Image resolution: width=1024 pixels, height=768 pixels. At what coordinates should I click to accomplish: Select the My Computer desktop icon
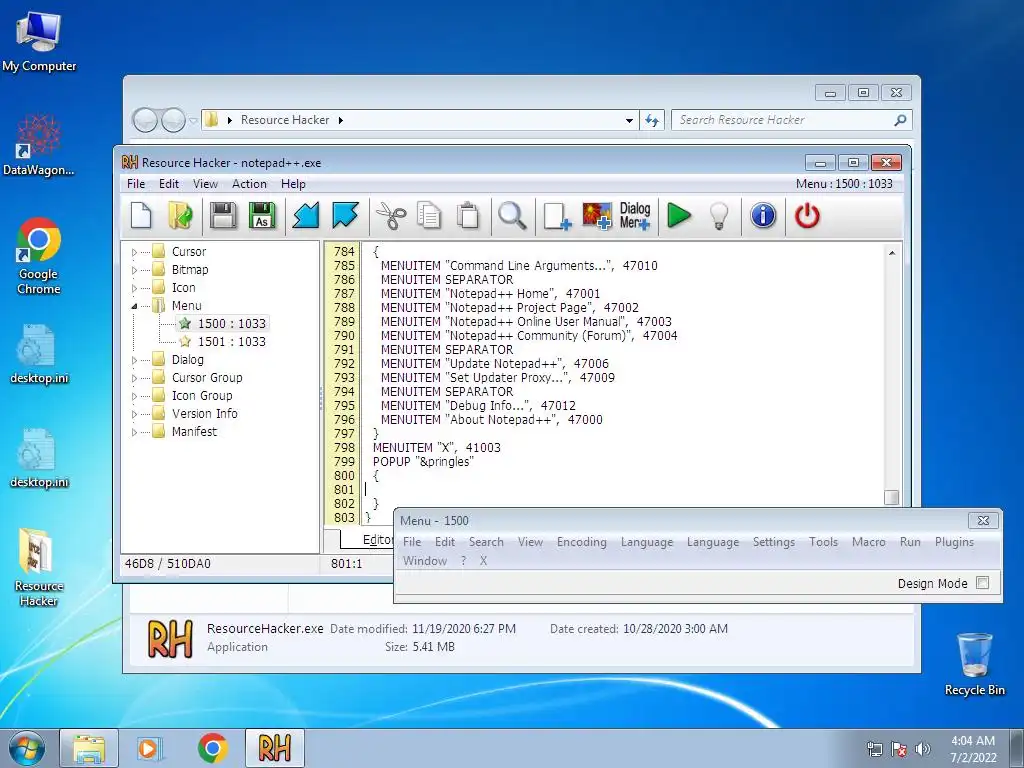(39, 41)
